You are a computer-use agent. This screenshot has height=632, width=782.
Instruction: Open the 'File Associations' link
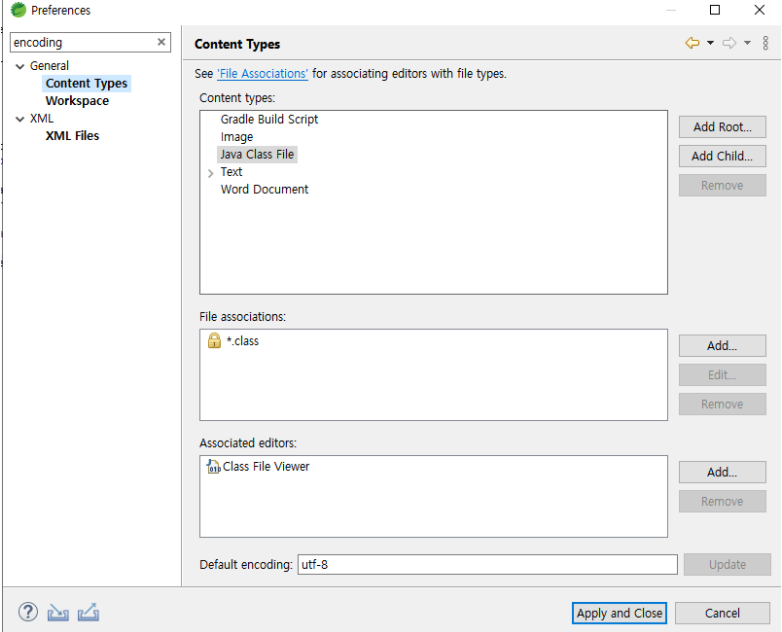click(262, 73)
